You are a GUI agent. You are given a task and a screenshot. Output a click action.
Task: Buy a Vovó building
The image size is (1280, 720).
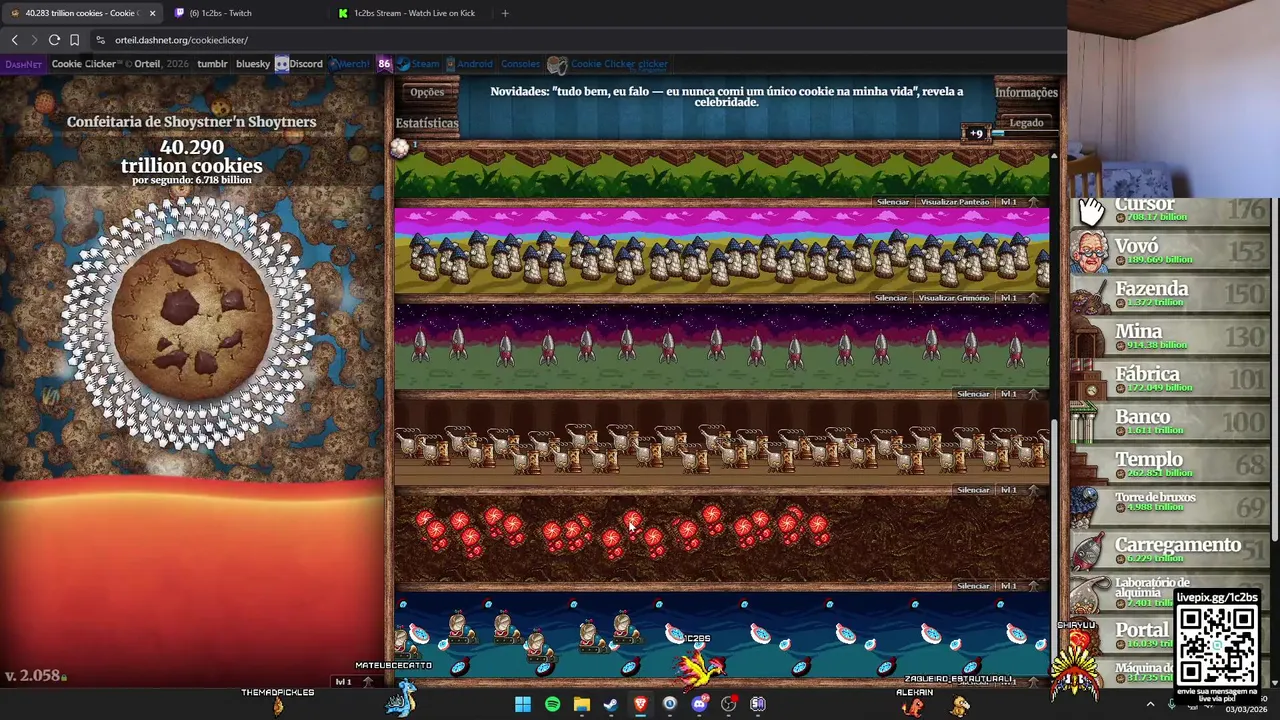click(1171, 251)
